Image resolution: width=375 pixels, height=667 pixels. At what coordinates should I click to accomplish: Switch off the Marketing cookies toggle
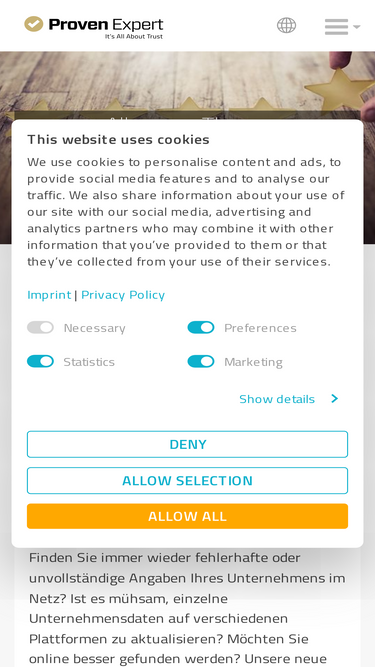coord(201,361)
